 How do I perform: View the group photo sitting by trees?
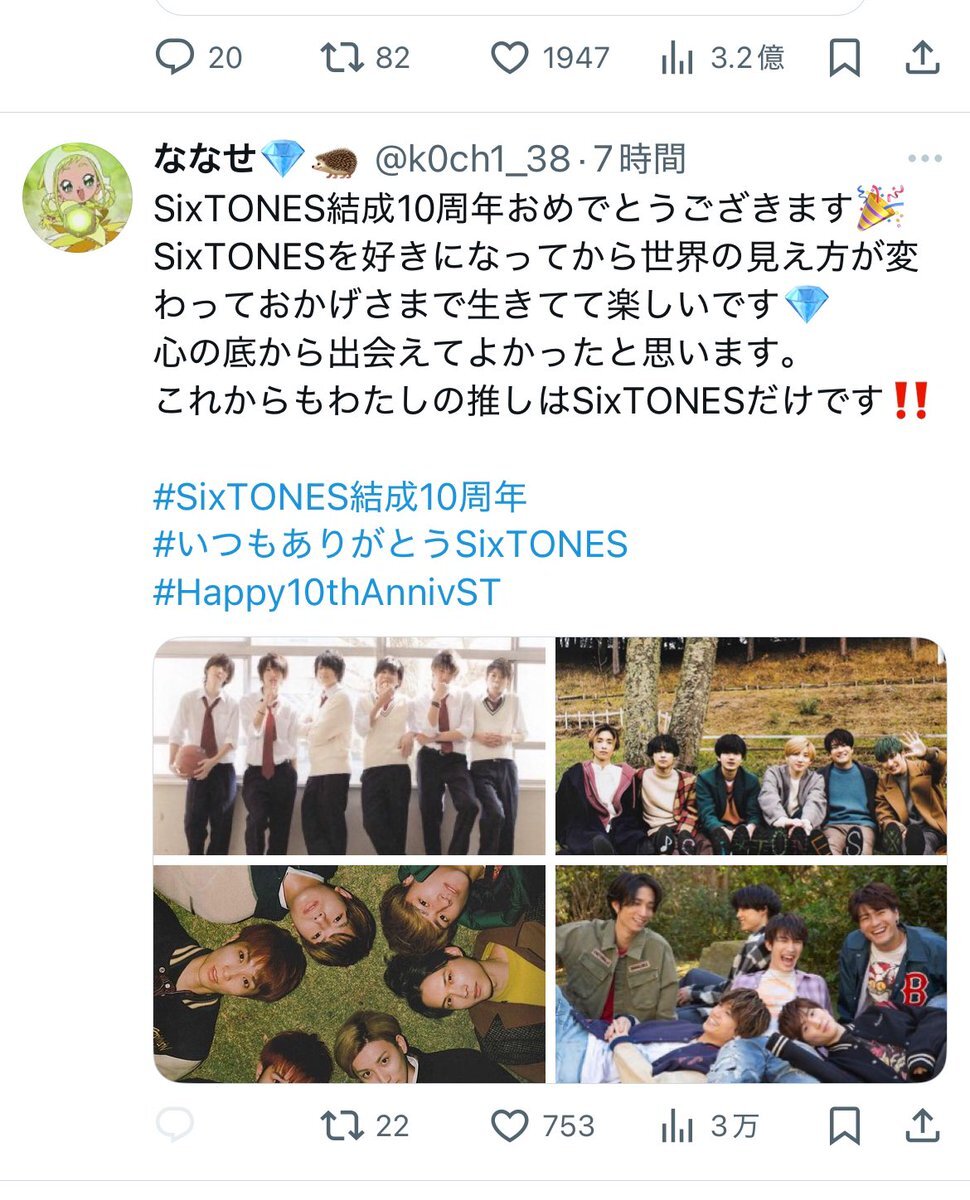click(751, 746)
